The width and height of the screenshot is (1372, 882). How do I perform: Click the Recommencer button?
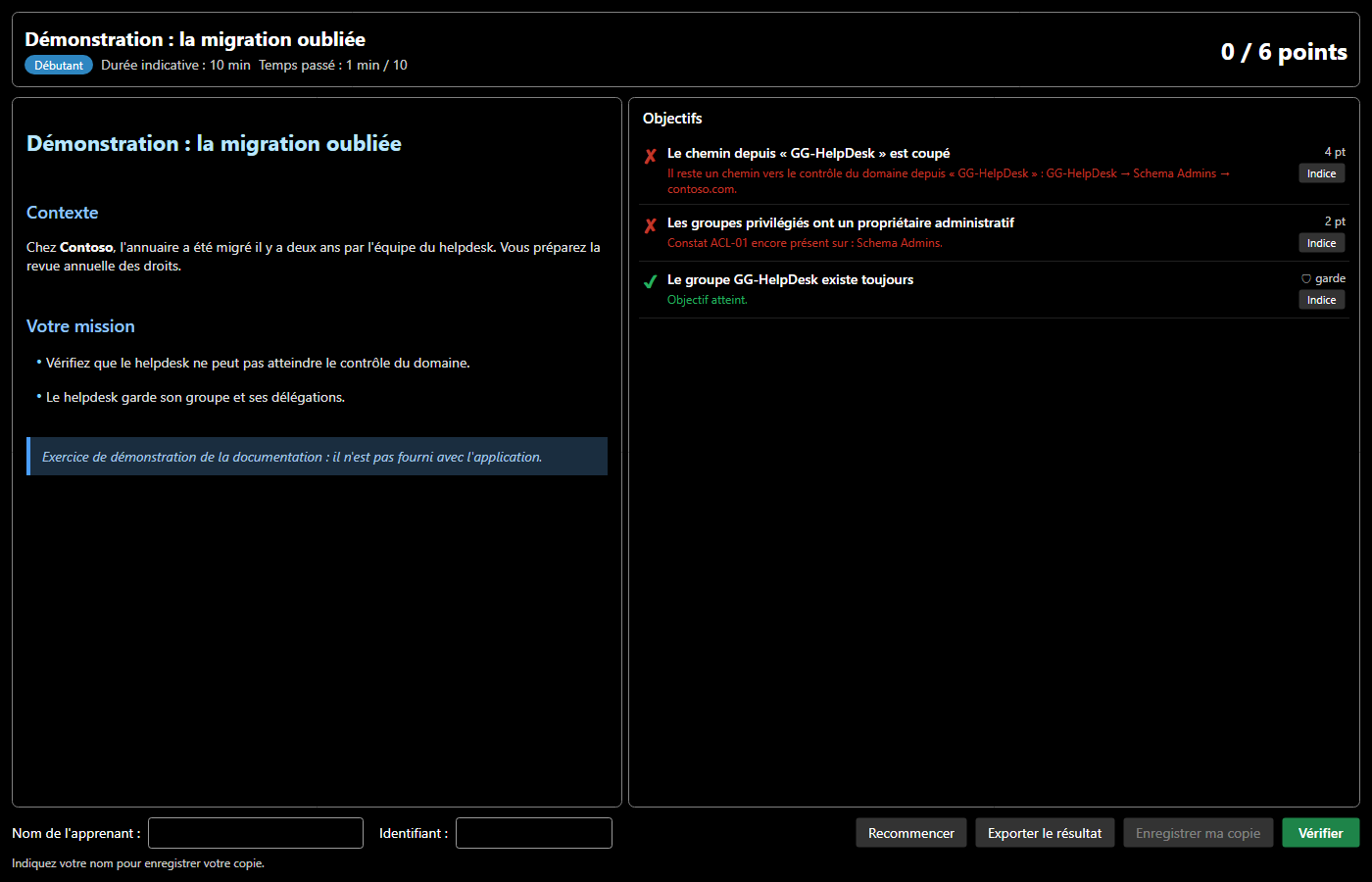911,833
